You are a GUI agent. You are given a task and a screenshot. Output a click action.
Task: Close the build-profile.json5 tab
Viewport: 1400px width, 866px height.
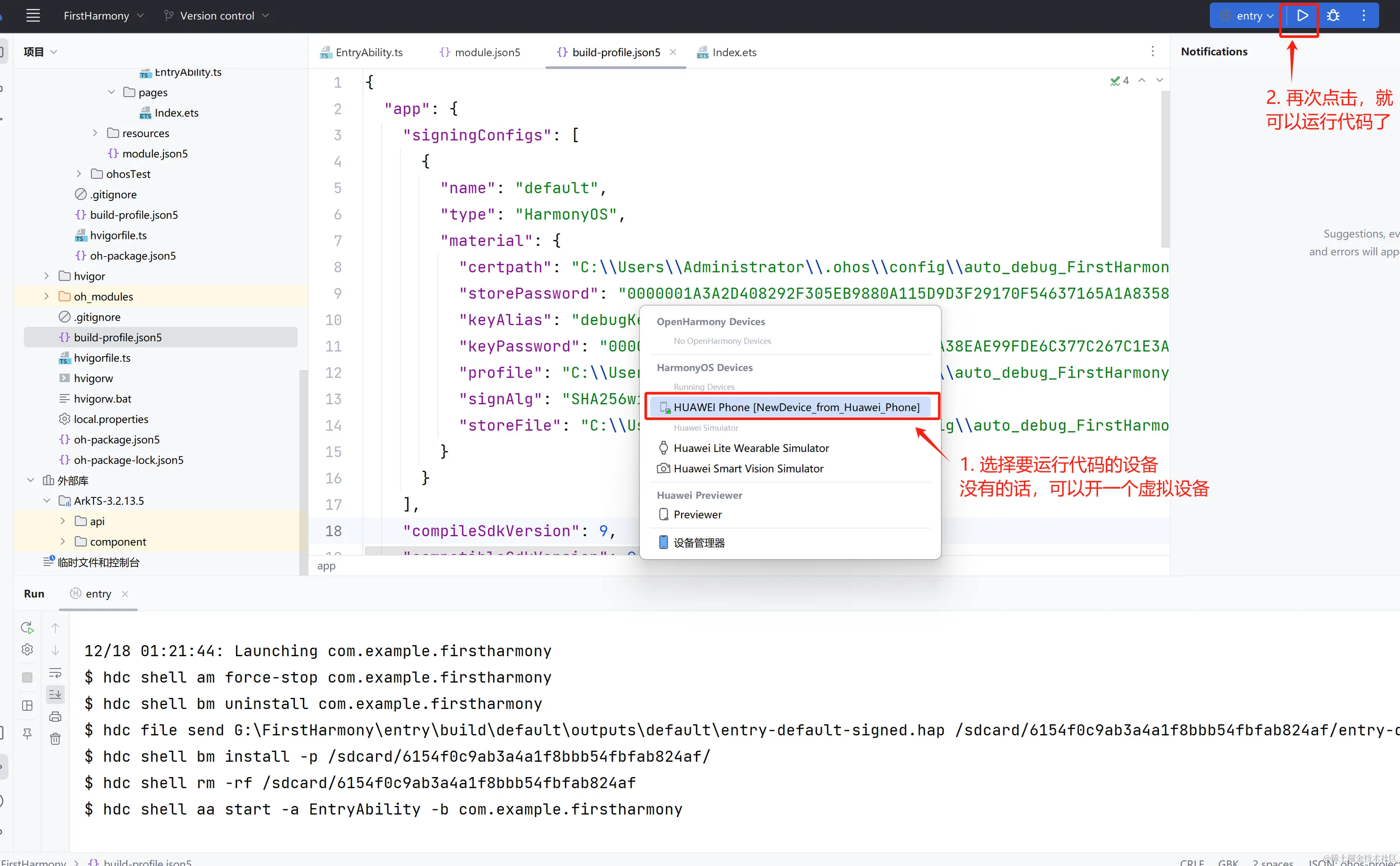[x=673, y=52]
